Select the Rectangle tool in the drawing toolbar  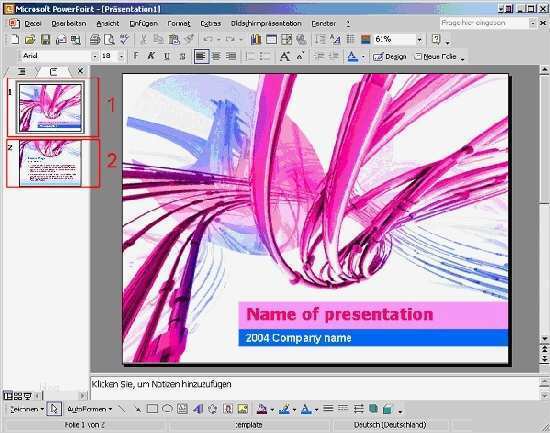(x=152, y=409)
